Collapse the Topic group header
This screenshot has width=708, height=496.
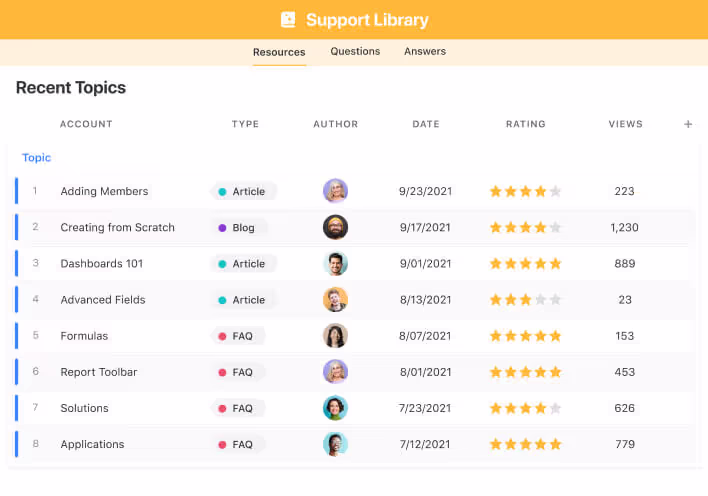37,158
